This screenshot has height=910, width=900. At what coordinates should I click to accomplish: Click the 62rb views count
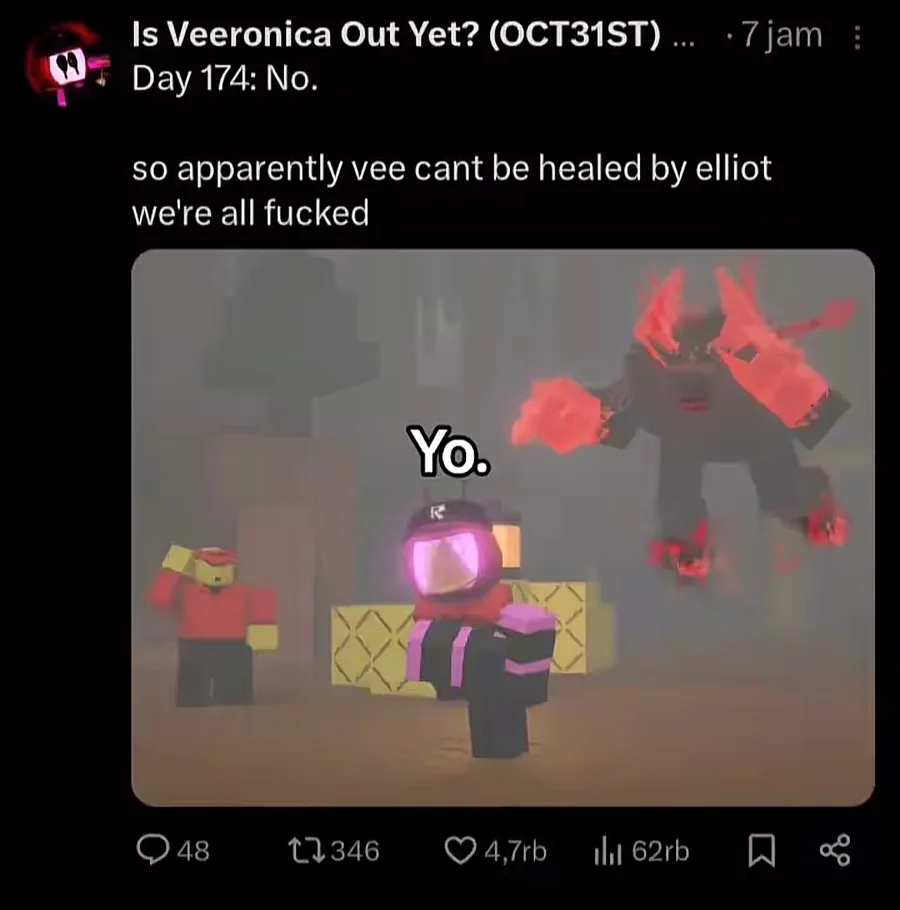point(660,851)
